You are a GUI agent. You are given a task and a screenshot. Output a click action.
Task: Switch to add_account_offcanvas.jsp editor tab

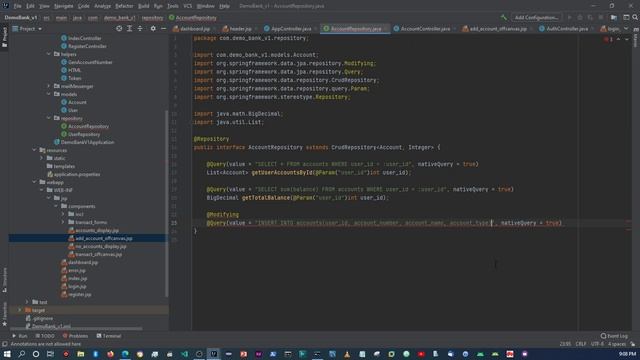[x=495, y=29]
